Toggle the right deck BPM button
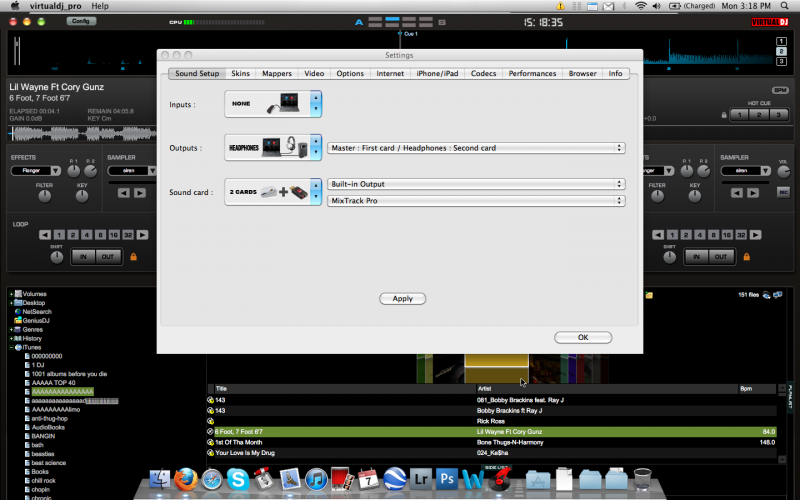 click(780, 90)
